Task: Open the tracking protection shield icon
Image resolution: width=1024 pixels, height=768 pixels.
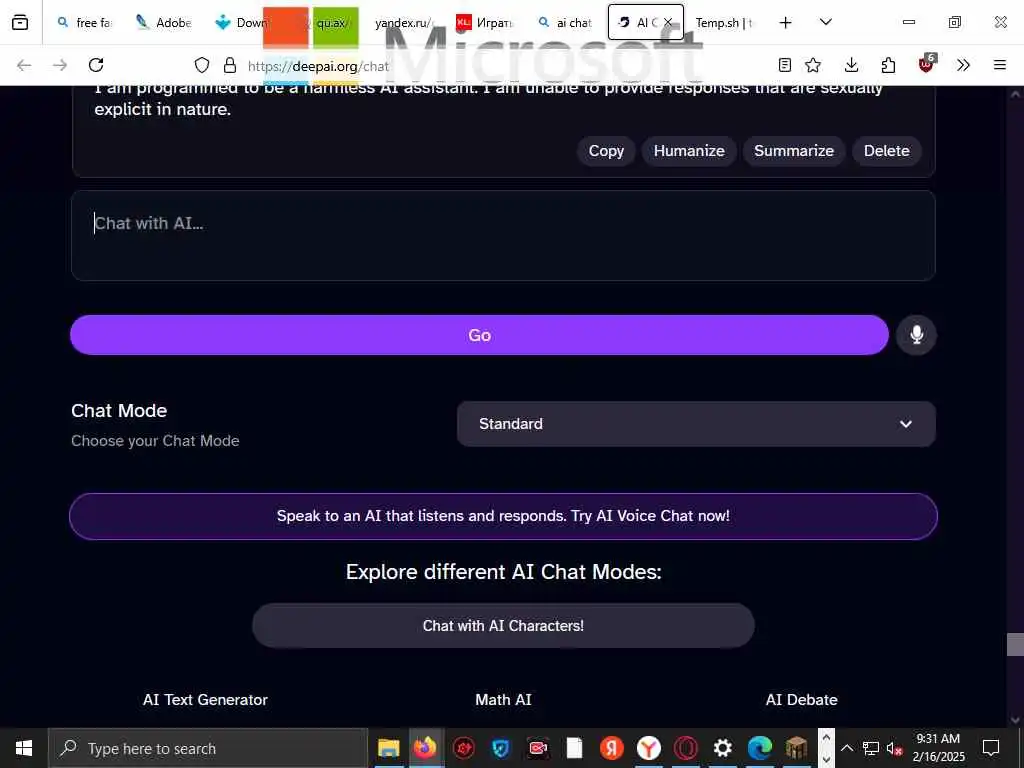Action: [202, 65]
